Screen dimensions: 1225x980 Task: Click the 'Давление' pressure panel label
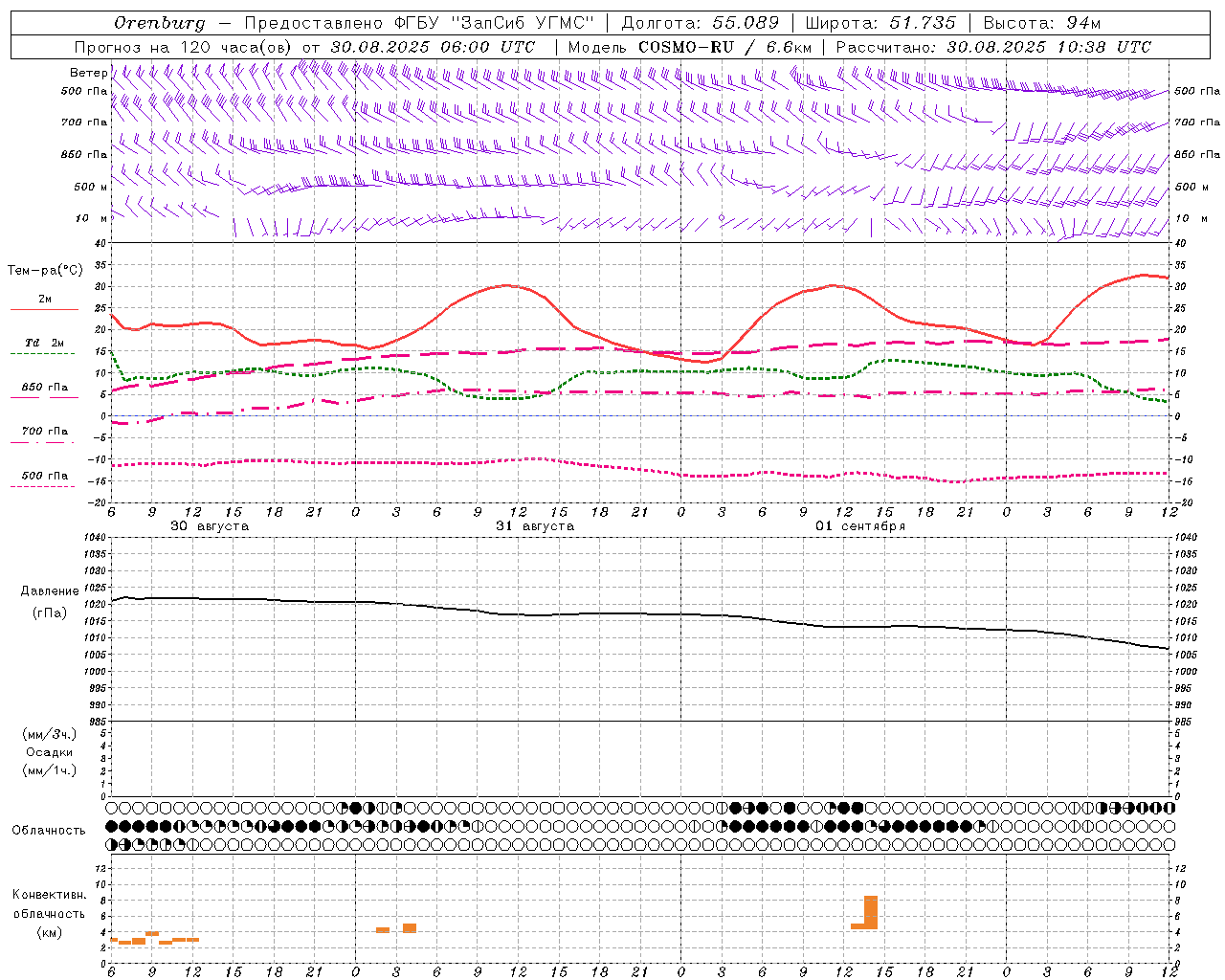pos(50,591)
